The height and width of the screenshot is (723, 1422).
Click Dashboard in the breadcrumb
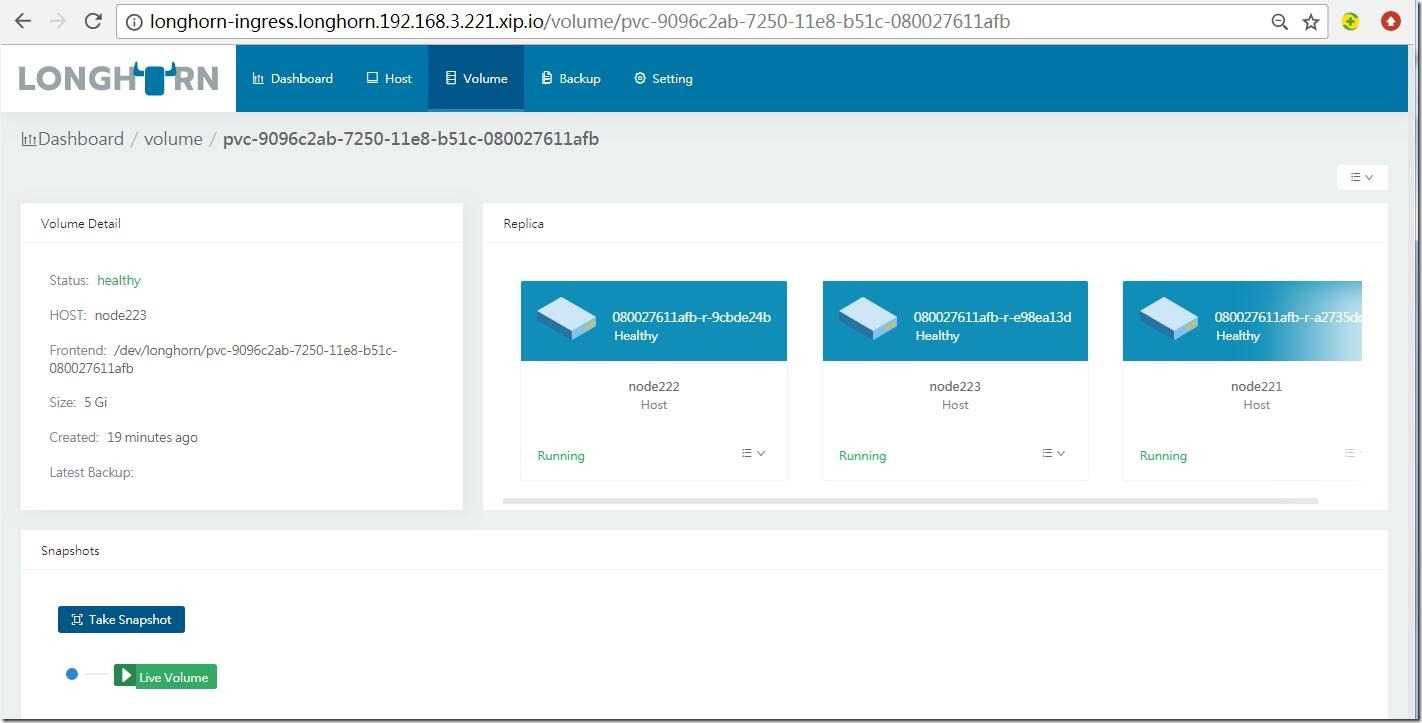click(72, 139)
